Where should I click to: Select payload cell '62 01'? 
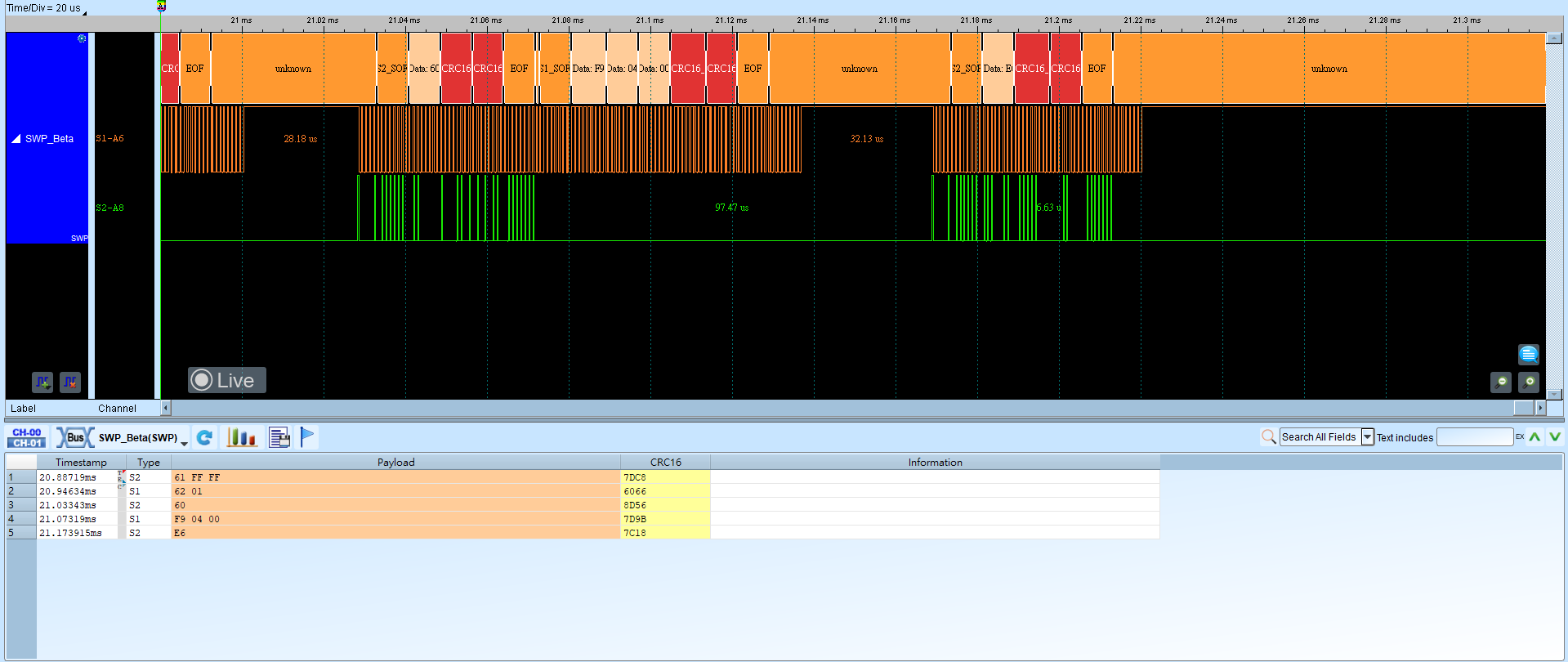pos(396,491)
